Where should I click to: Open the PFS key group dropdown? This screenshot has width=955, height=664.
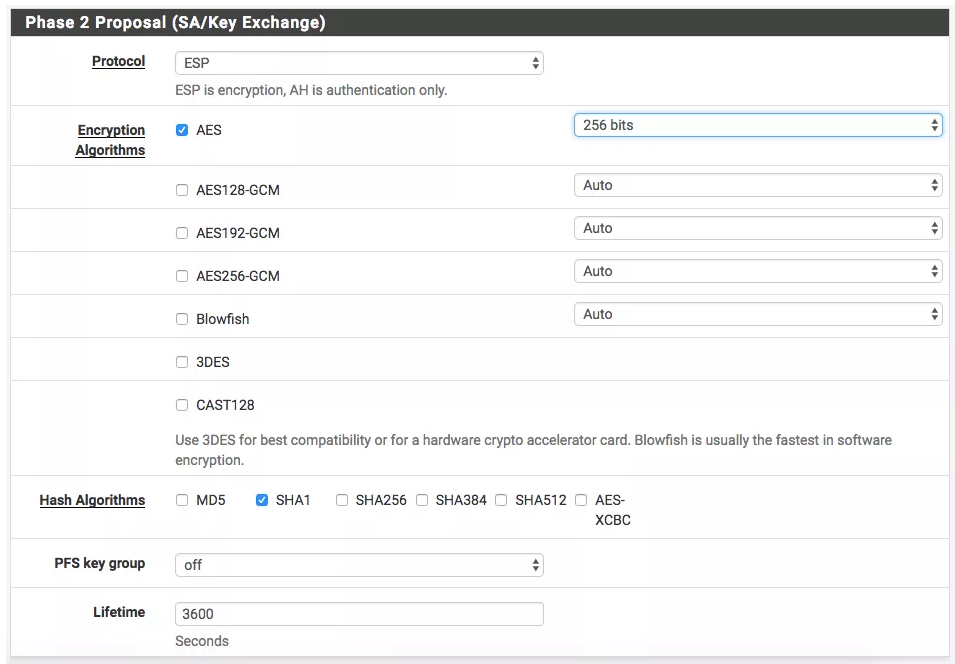[x=358, y=565]
